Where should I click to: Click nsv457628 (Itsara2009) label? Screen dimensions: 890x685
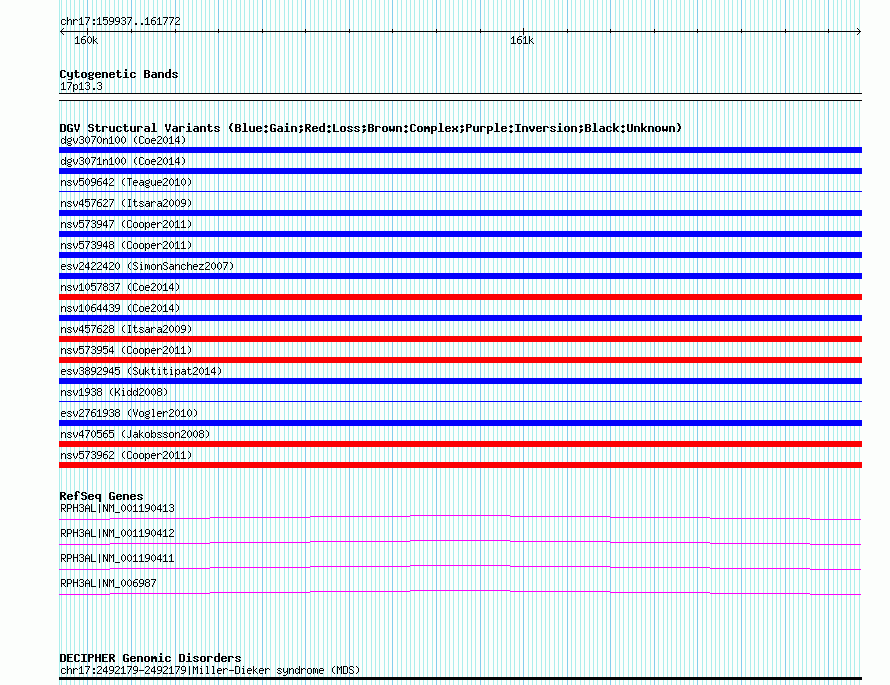(x=126, y=329)
